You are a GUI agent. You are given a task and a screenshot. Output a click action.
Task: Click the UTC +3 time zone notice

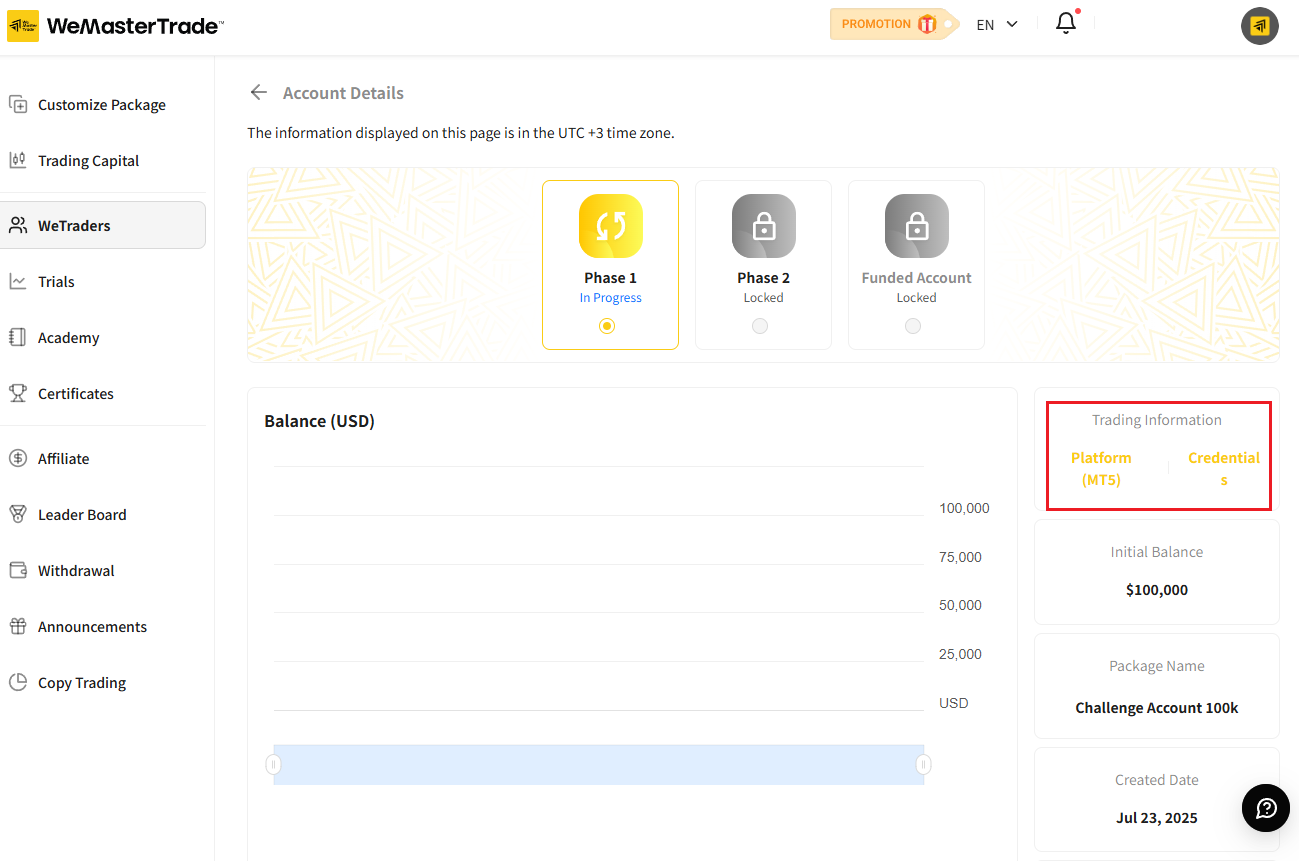click(x=461, y=132)
